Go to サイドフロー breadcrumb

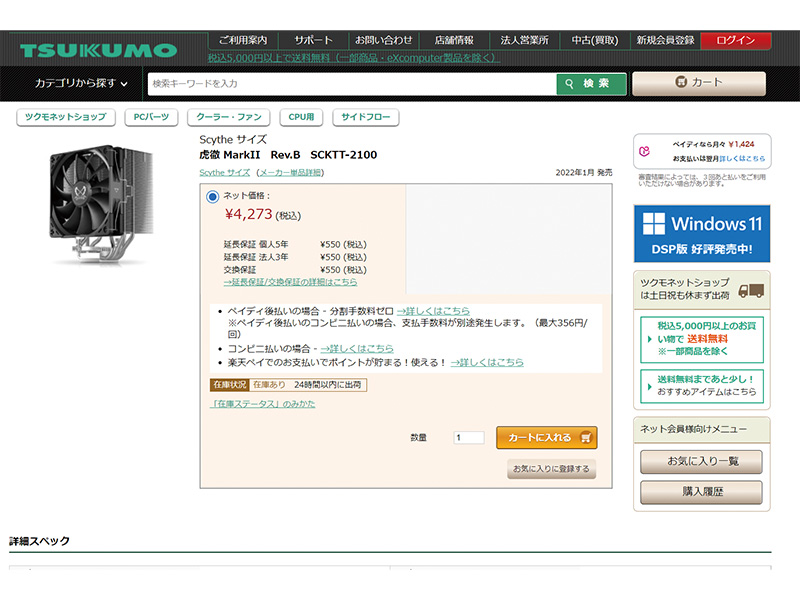365,117
